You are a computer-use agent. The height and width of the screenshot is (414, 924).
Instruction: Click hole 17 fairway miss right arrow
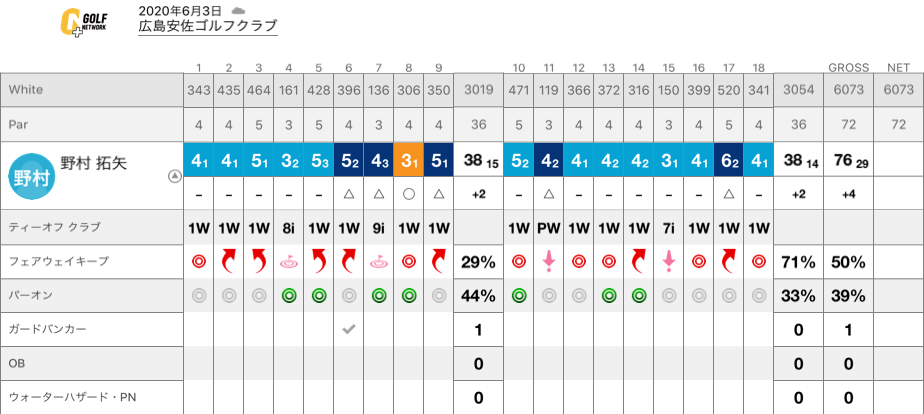(728, 262)
